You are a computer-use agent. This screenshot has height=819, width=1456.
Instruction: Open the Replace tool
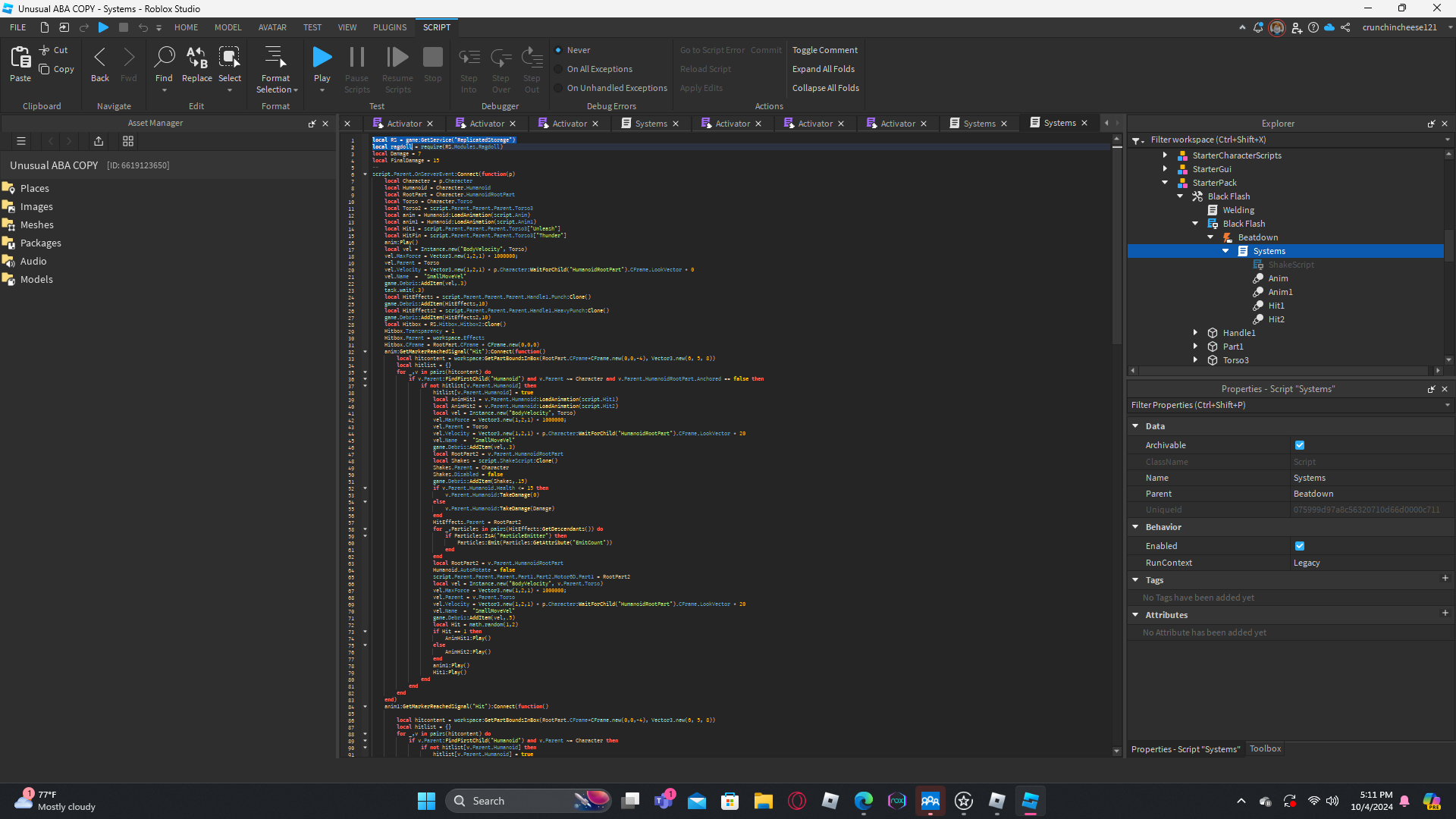pos(197,64)
